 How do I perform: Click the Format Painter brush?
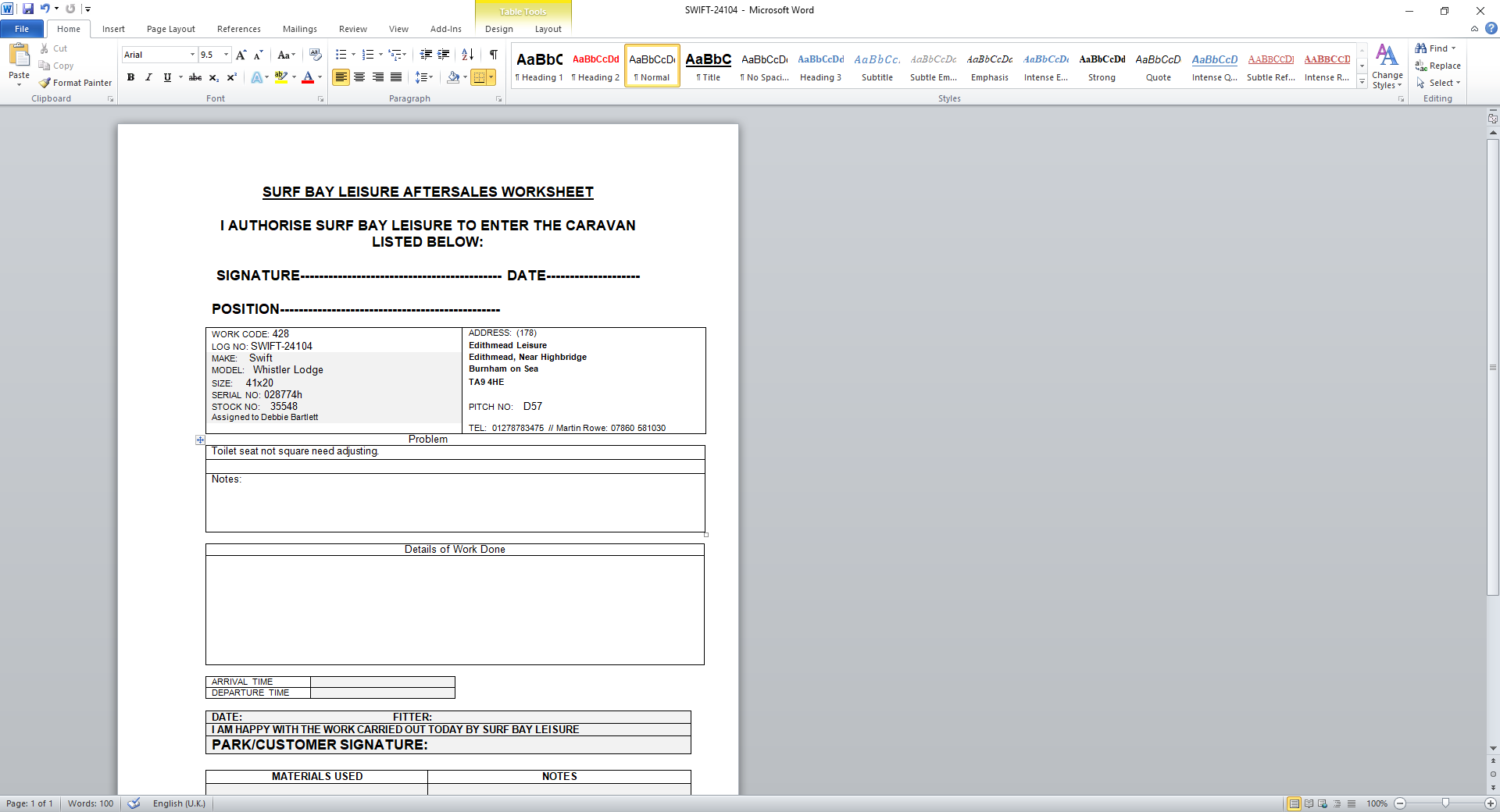[45, 83]
